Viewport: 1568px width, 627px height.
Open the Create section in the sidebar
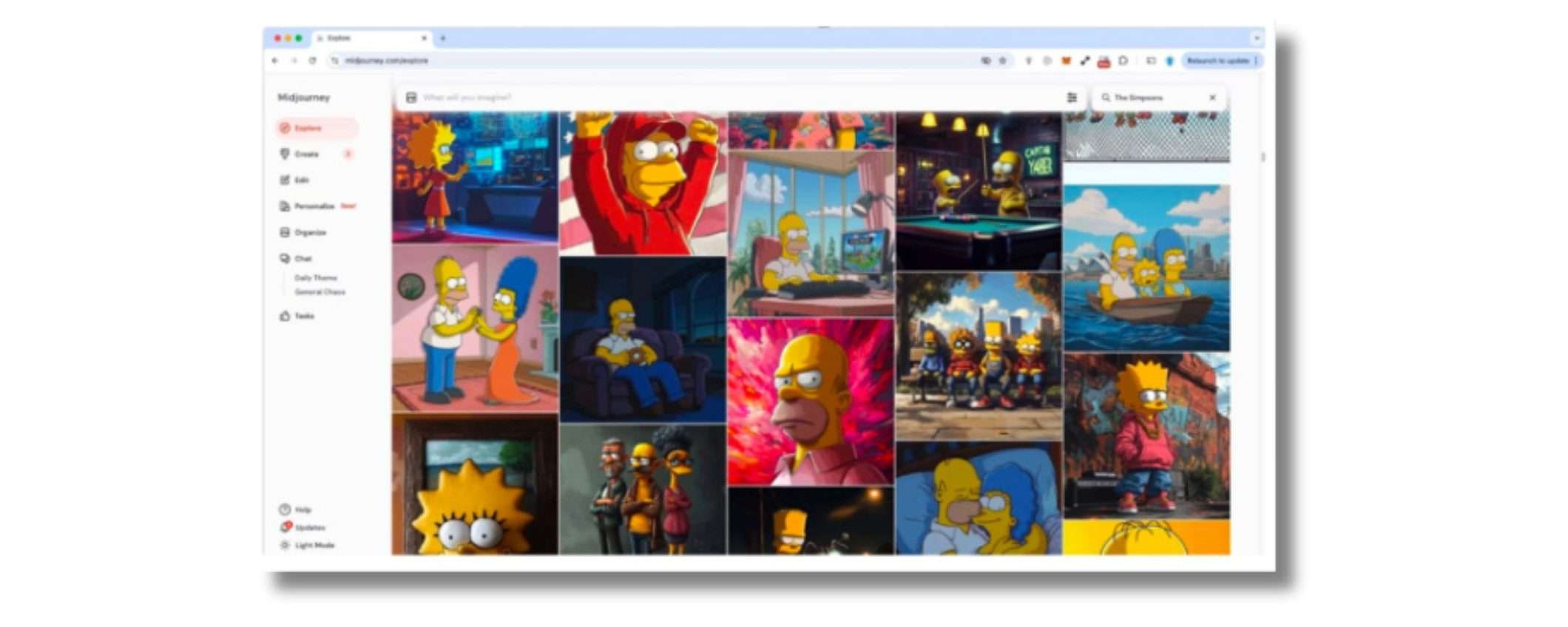pos(306,155)
